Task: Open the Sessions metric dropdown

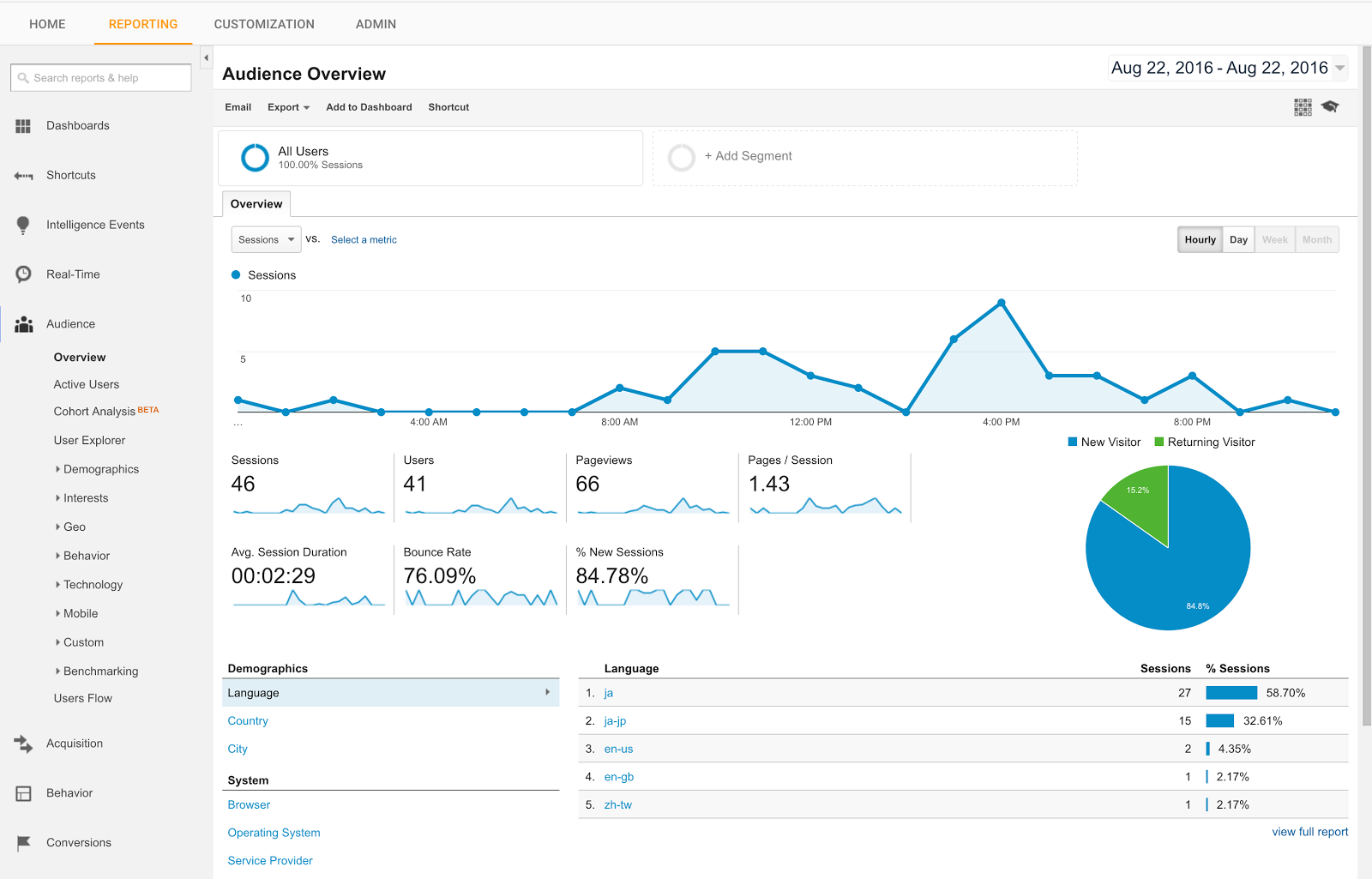Action: click(x=266, y=240)
